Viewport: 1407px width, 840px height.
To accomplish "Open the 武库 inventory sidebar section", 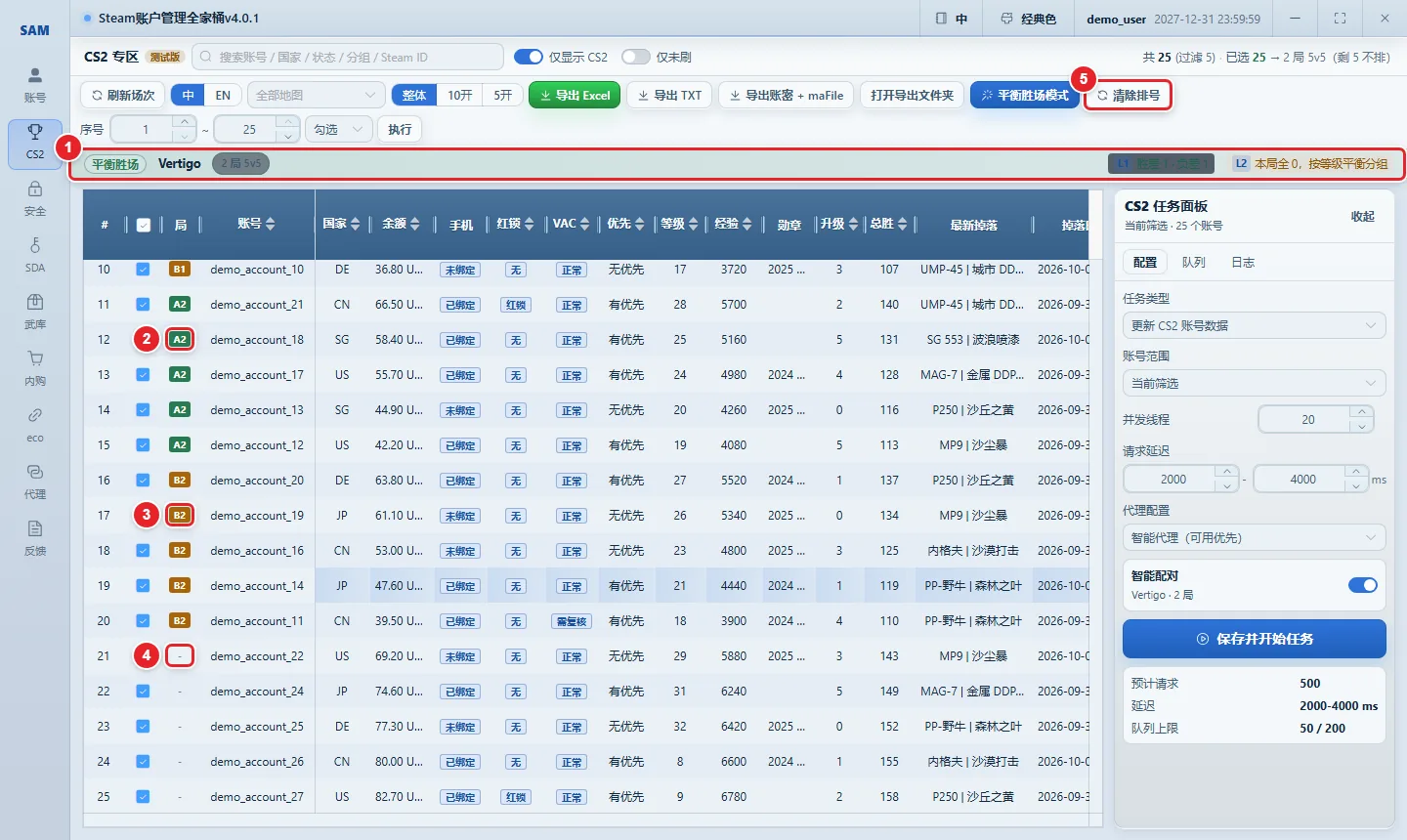I will click(x=35, y=312).
